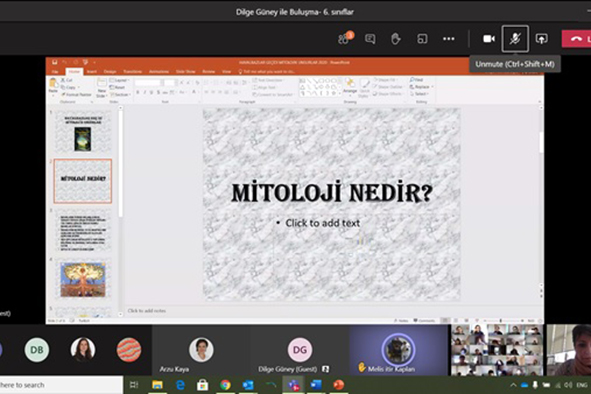Open the Arrange dropdown
This screenshot has height=394, width=591.
pyautogui.click(x=350, y=86)
